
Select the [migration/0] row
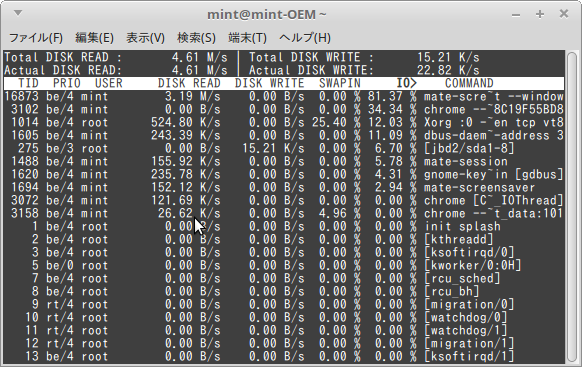284,304
